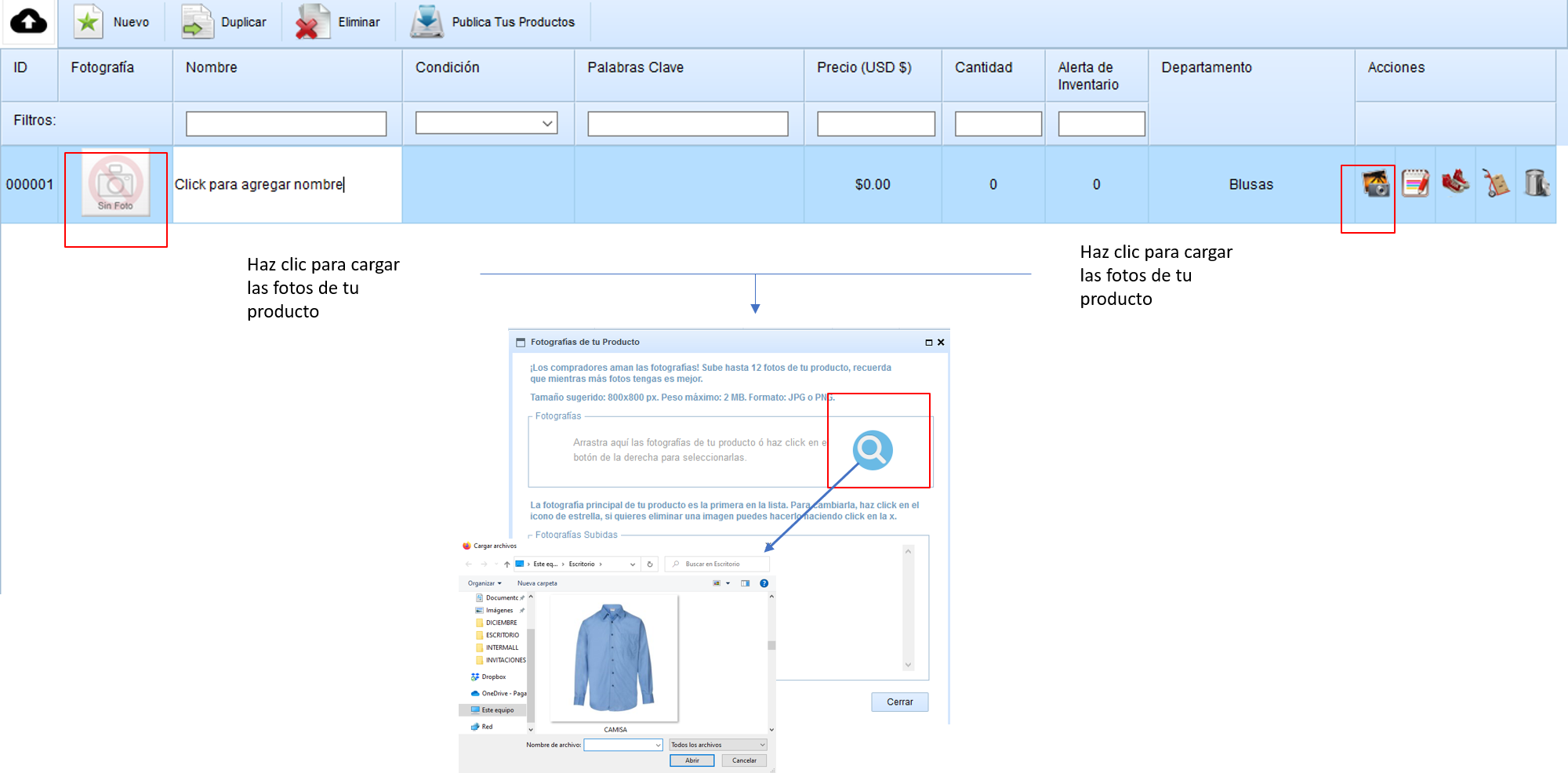Click the red sneakers action icon
Screen dimensions: 1568x773
pos(1455,183)
